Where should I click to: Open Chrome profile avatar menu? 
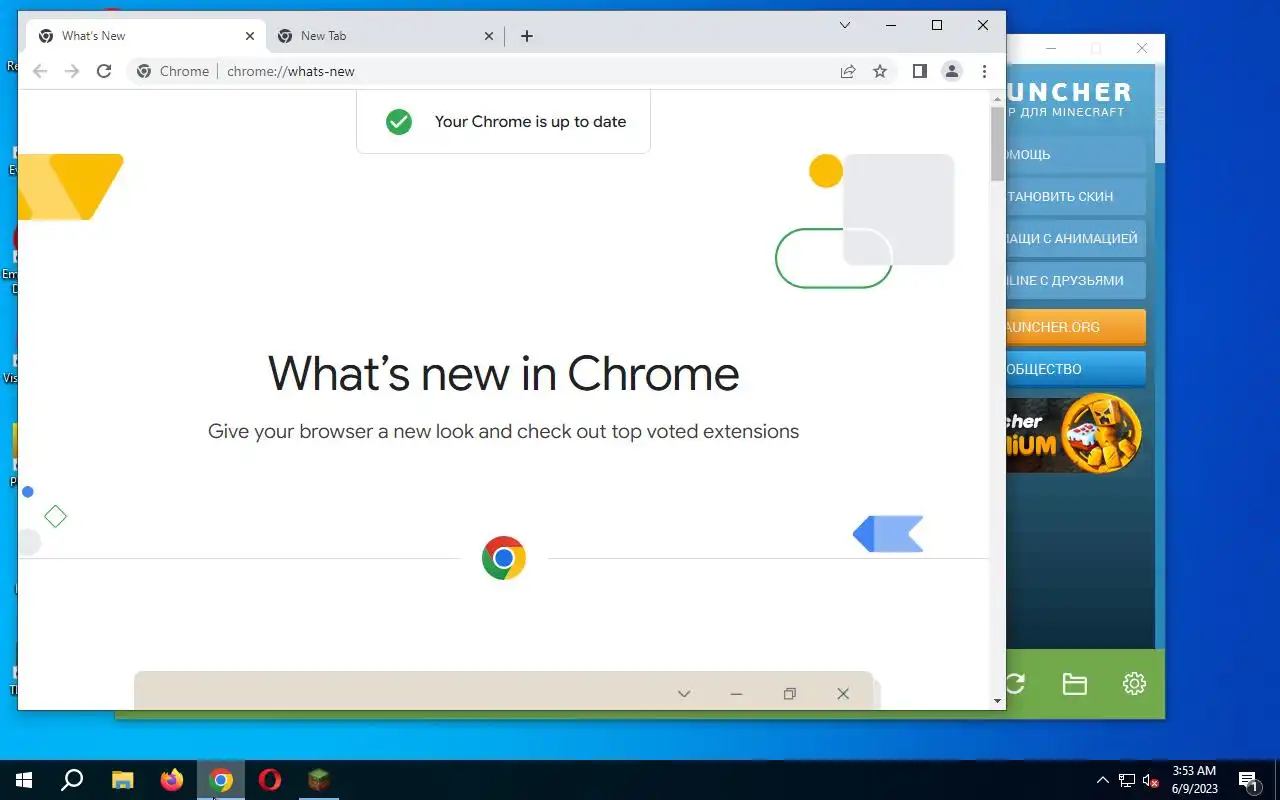click(x=952, y=71)
